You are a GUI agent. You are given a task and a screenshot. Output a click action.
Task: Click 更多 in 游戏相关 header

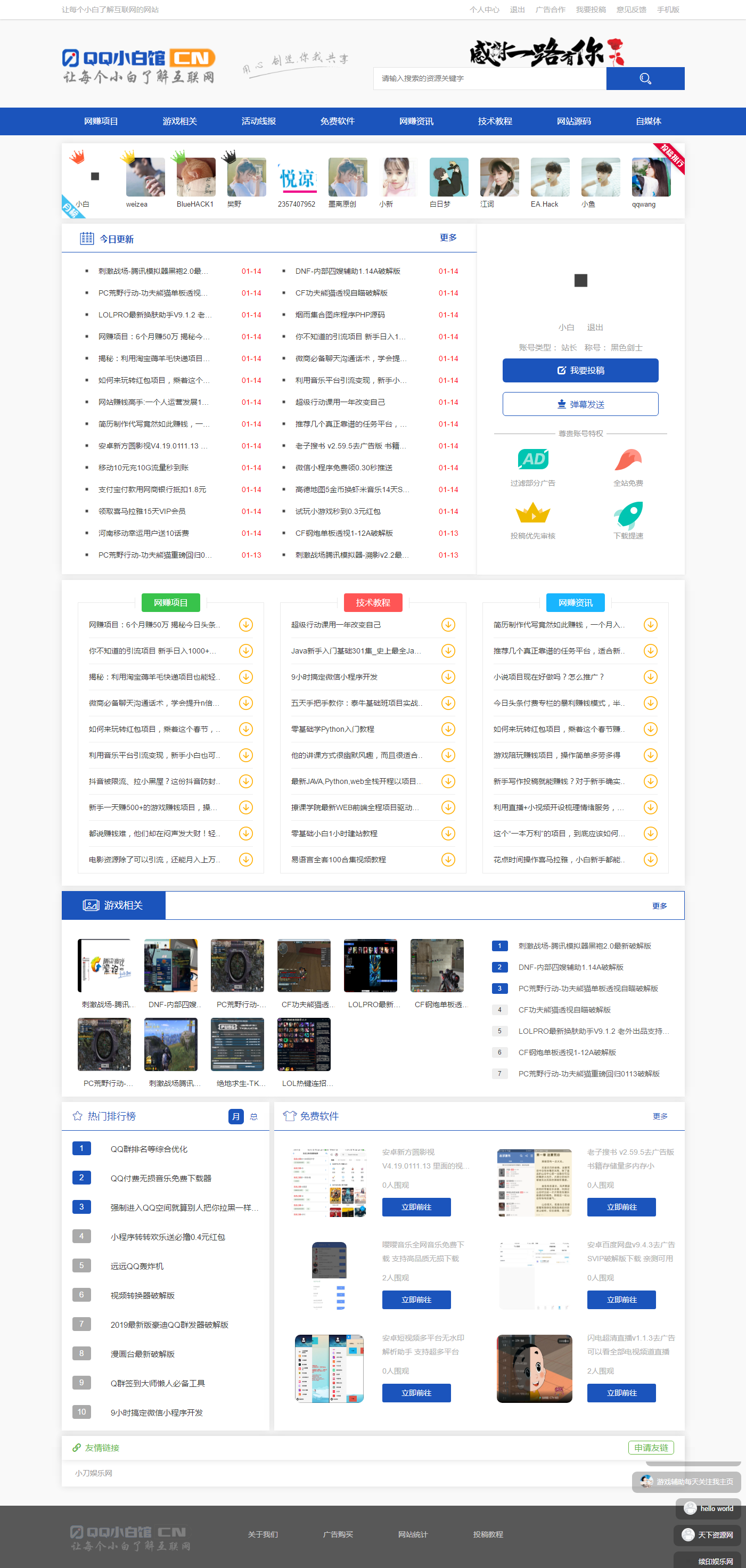[x=660, y=906]
